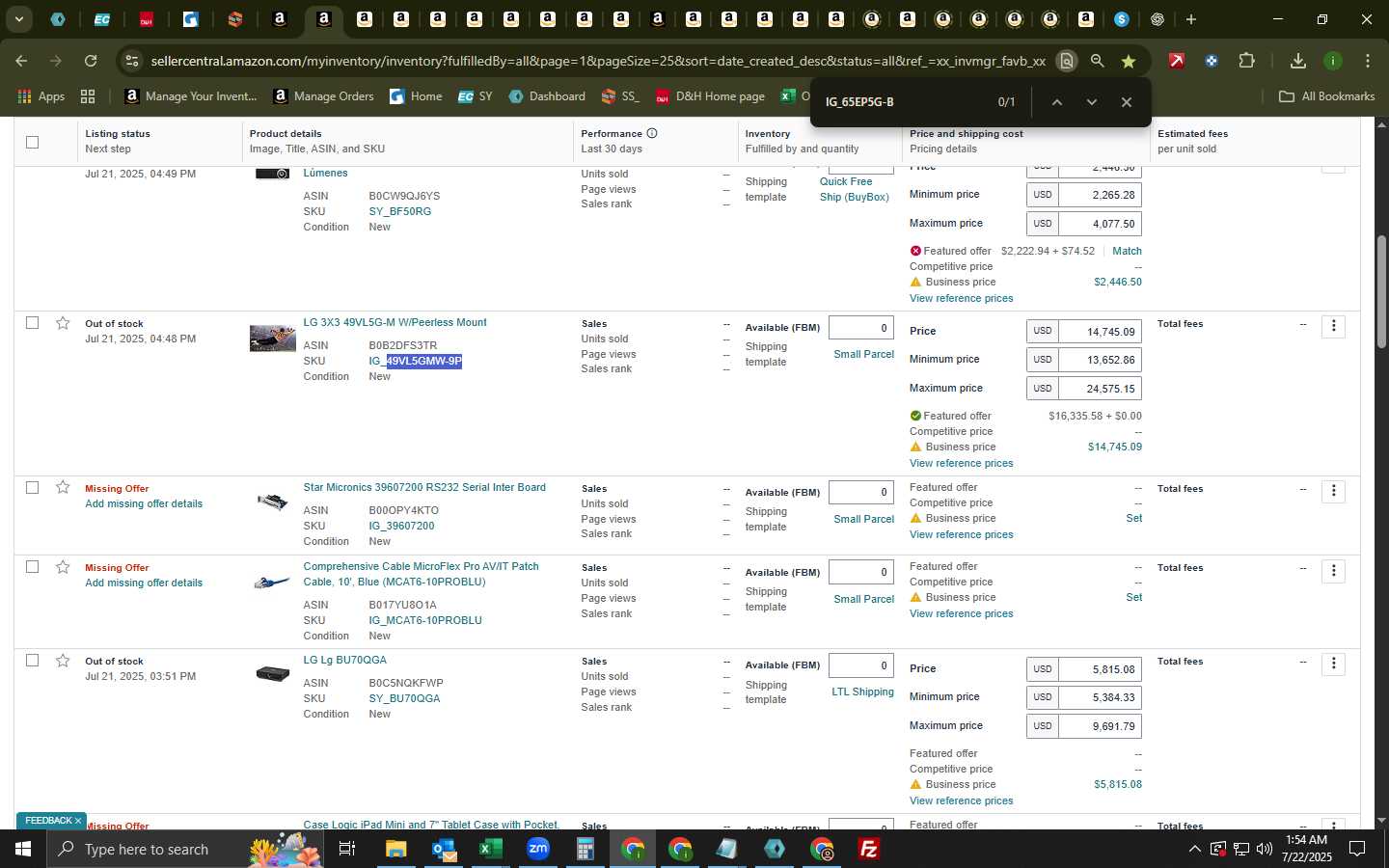Favorite the LG Lg BU70QGA listing star

point(63,661)
